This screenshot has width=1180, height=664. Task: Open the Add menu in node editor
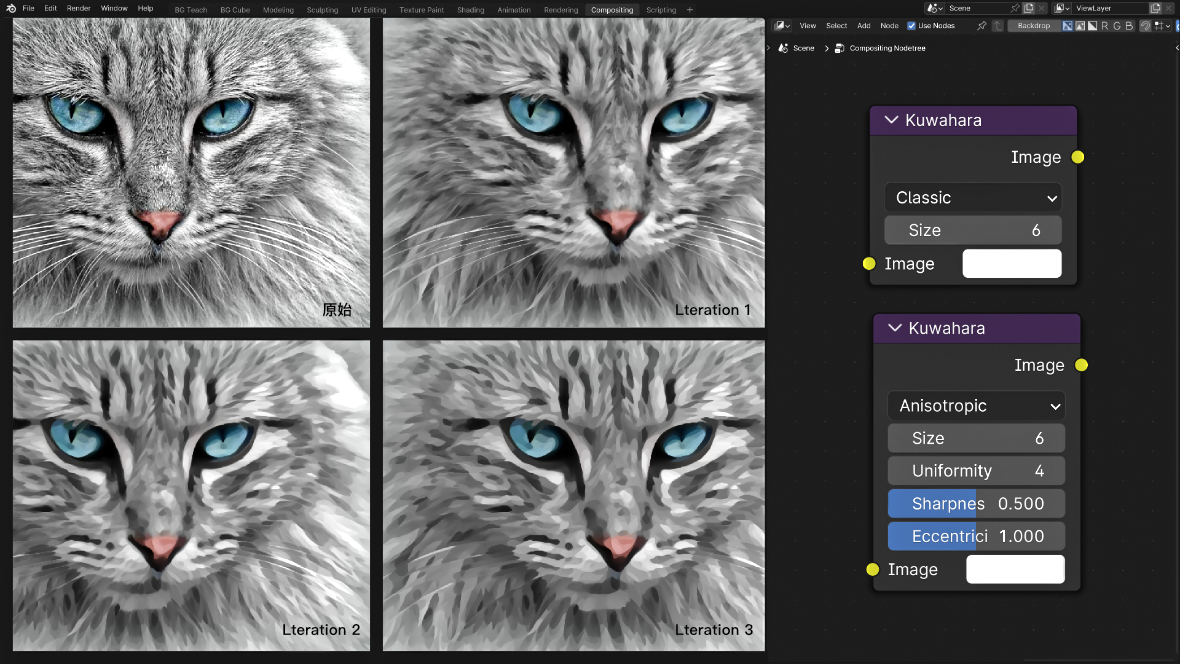863,26
